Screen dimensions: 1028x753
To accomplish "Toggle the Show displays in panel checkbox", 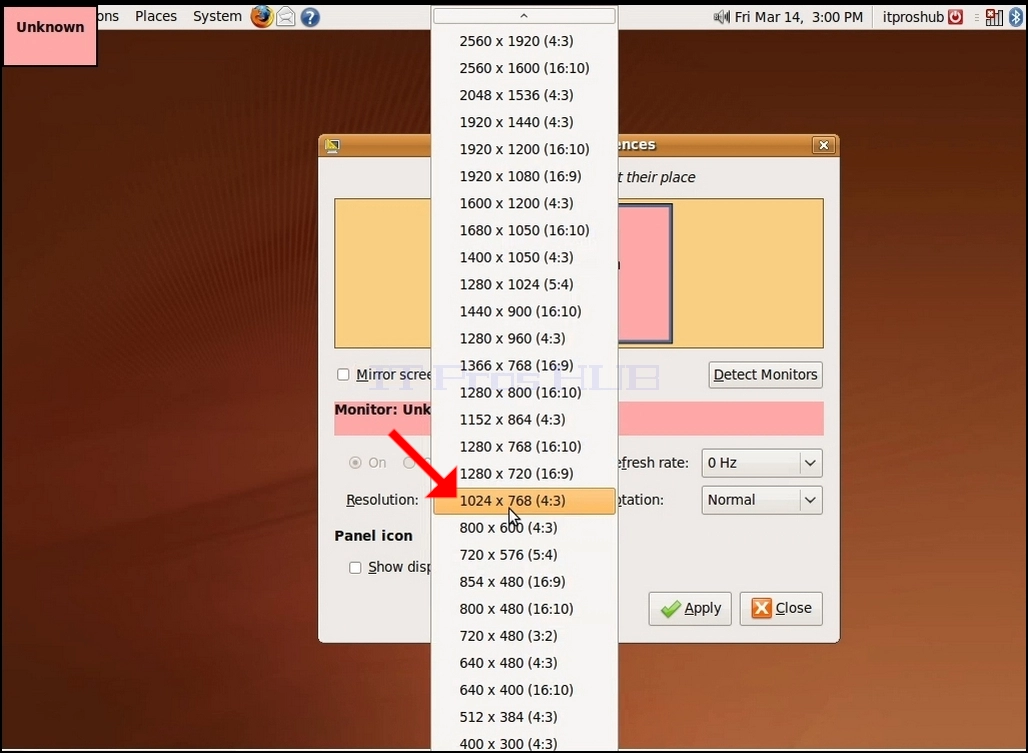I will pos(355,568).
